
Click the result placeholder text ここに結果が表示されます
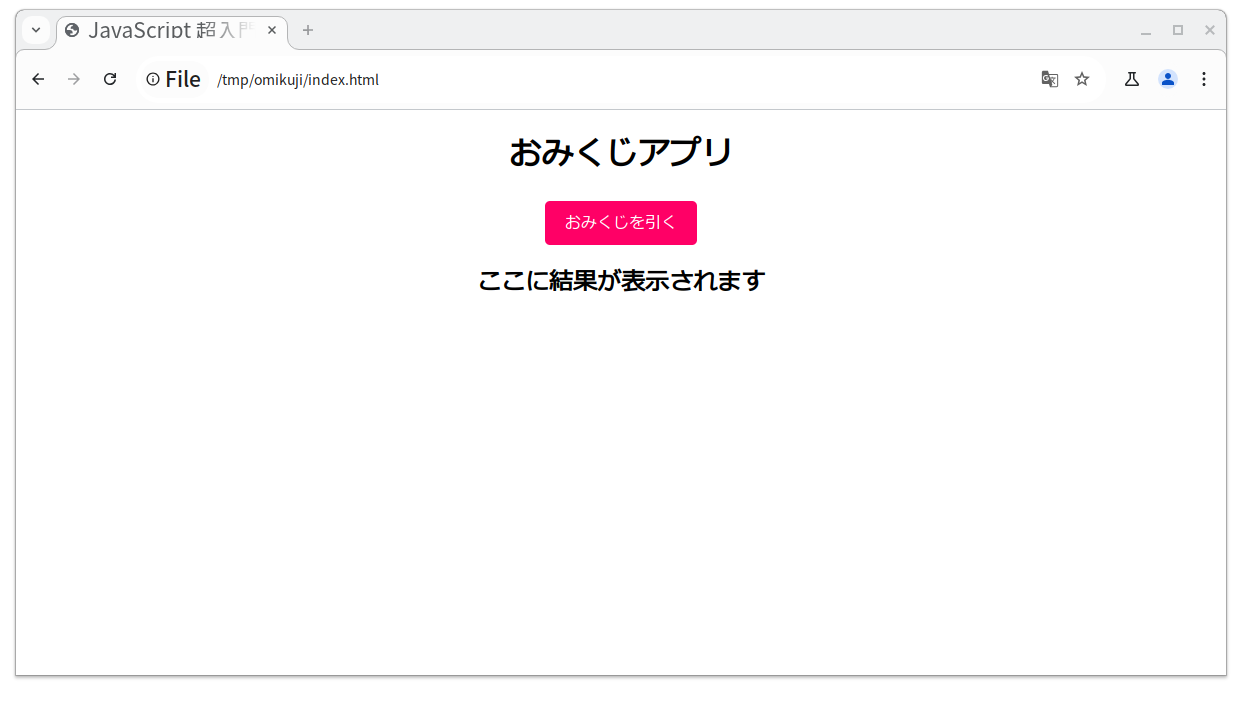point(621,280)
